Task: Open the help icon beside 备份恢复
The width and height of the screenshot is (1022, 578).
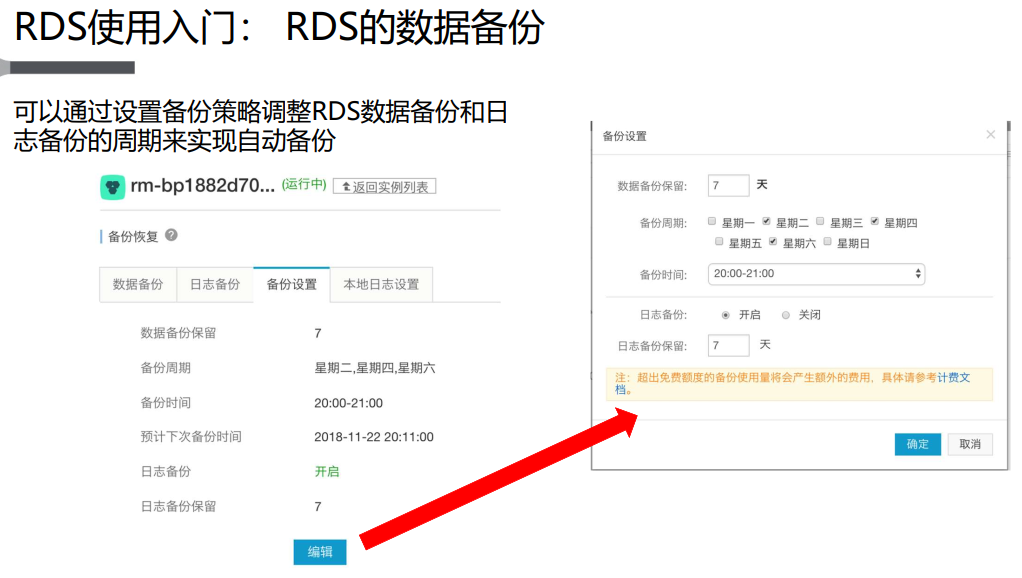Action: tap(171, 235)
